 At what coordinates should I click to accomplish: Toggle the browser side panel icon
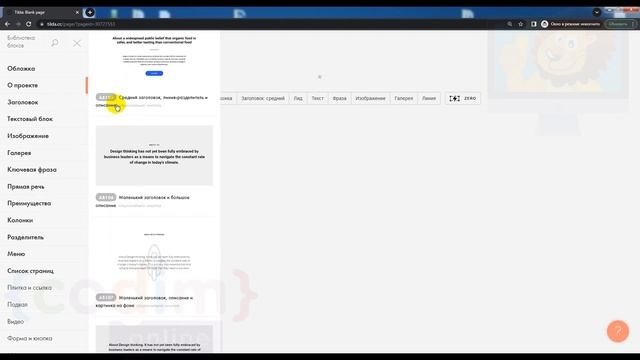point(533,24)
